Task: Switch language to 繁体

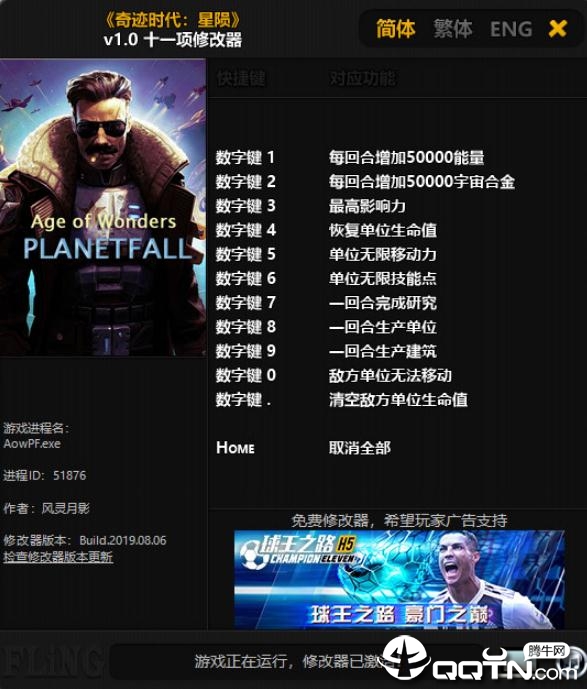Action: coord(453,29)
